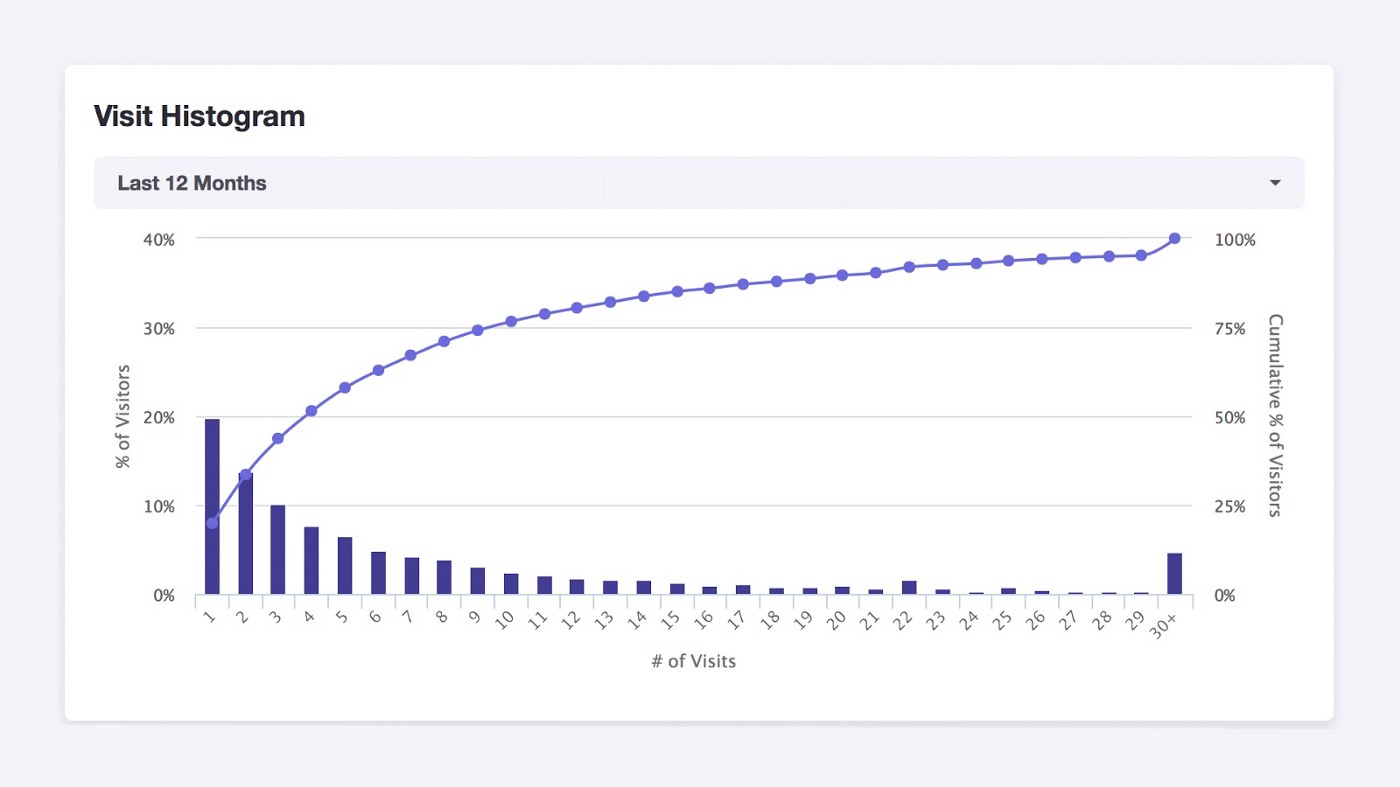Click the cumulative point above 1 visit
The height and width of the screenshot is (787, 1400).
[x=212, y=522]
